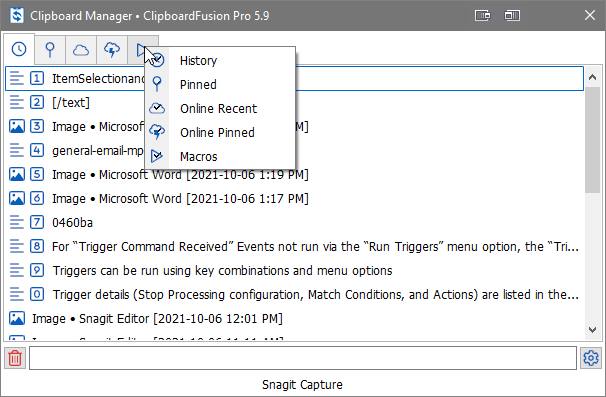Screen dimensions: 606x397
Task: Open the Online Recent cloud tab
Action: pyautogui.click(x=81, y=50)
